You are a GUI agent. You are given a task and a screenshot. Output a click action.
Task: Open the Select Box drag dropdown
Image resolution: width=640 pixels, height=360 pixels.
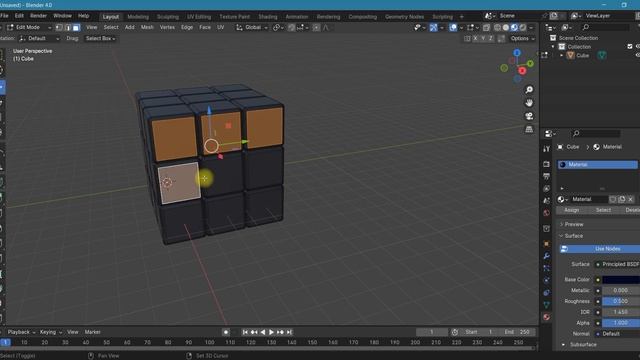point(100,38)
